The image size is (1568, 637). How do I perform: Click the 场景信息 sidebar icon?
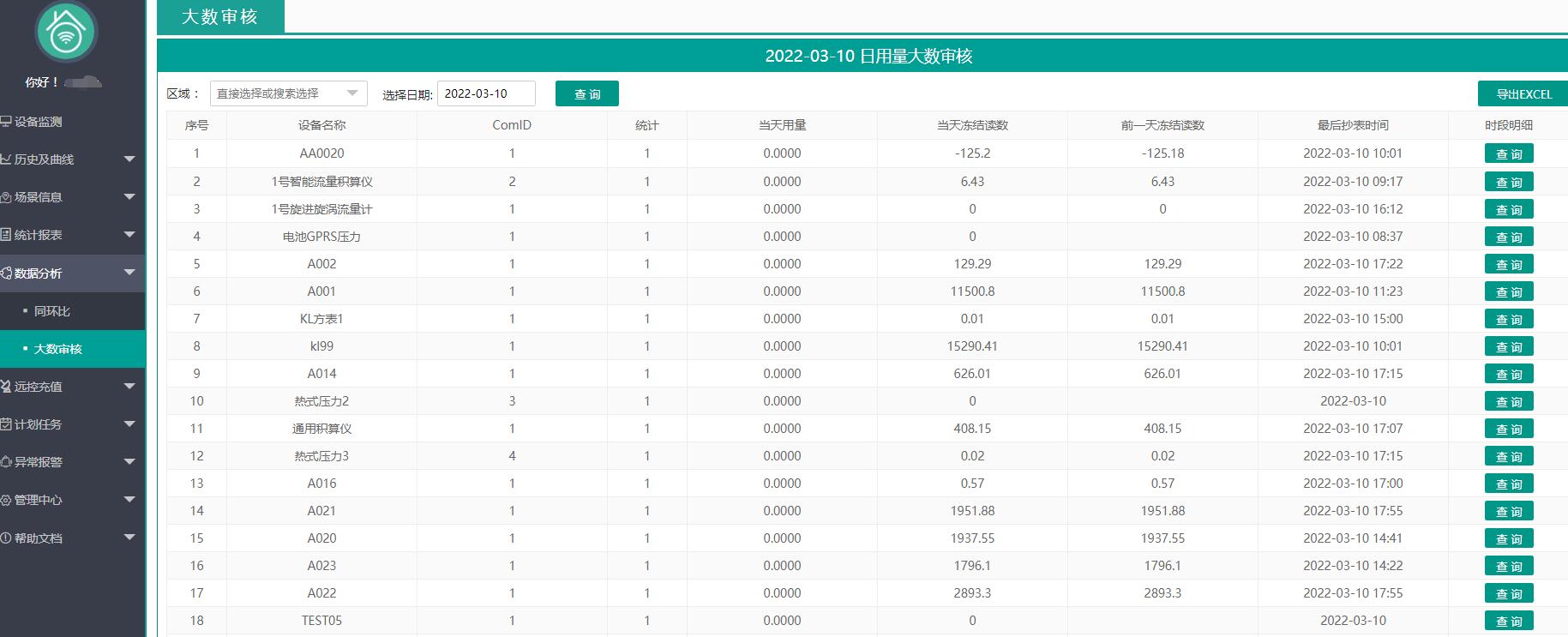6,197
